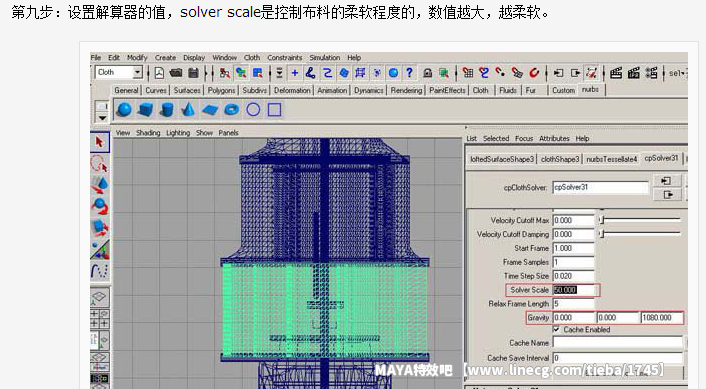Viewport: 706px width, 389px height.
Task: Open the viewport Panels menu
Action: (x=228, y=133)
